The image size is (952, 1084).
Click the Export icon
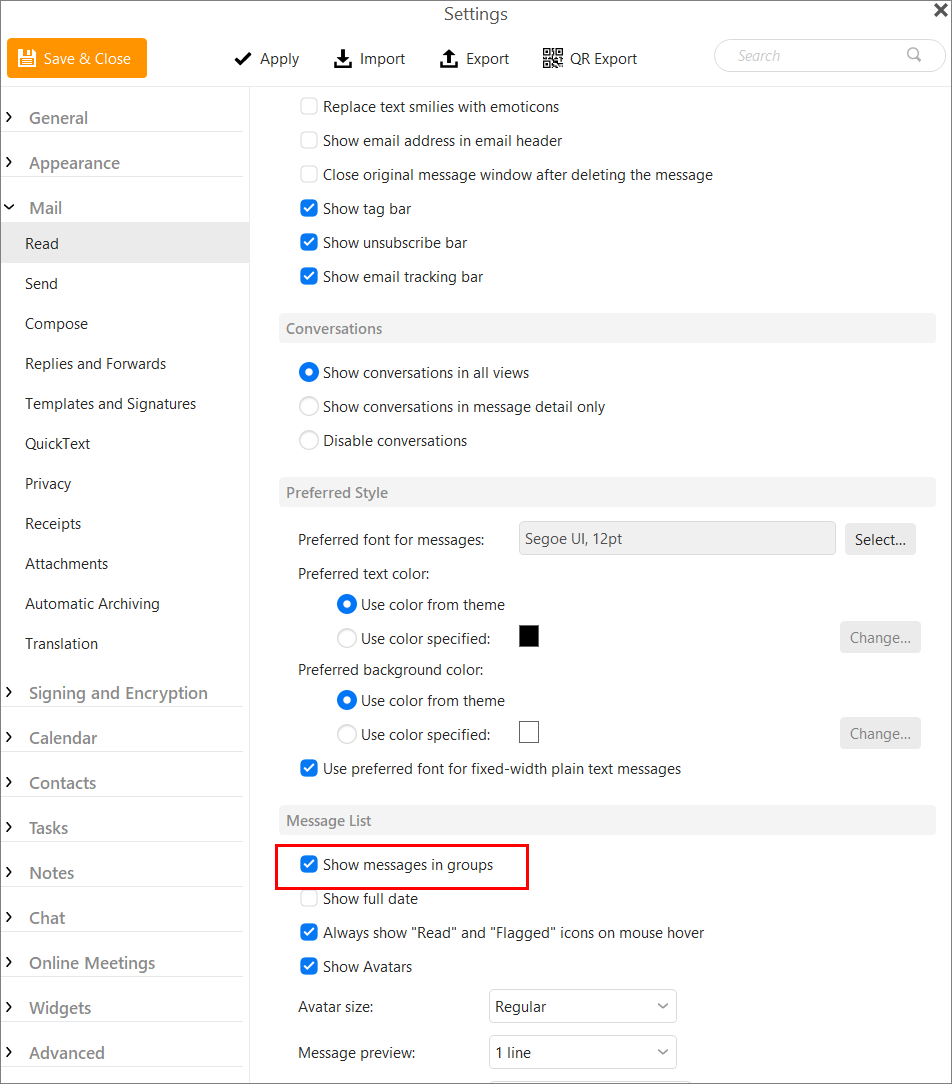tap(447, 58)
